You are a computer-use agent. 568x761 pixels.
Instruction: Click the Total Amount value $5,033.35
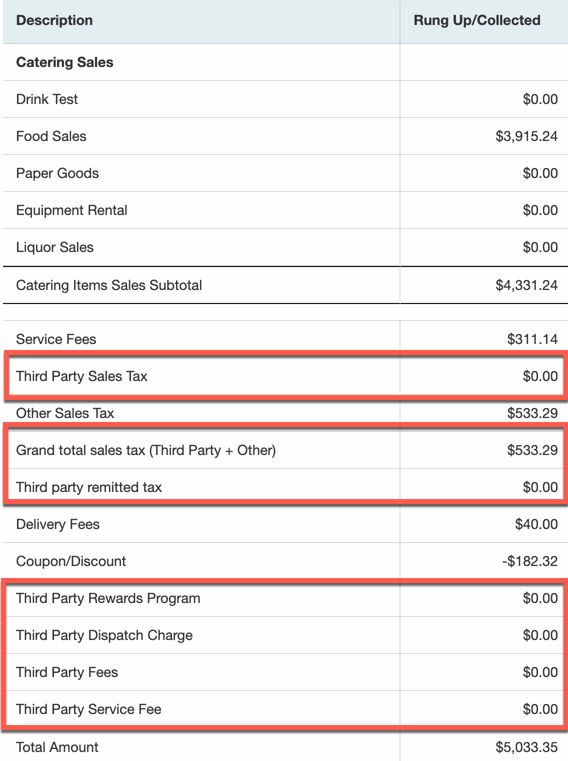pos(526,747)
